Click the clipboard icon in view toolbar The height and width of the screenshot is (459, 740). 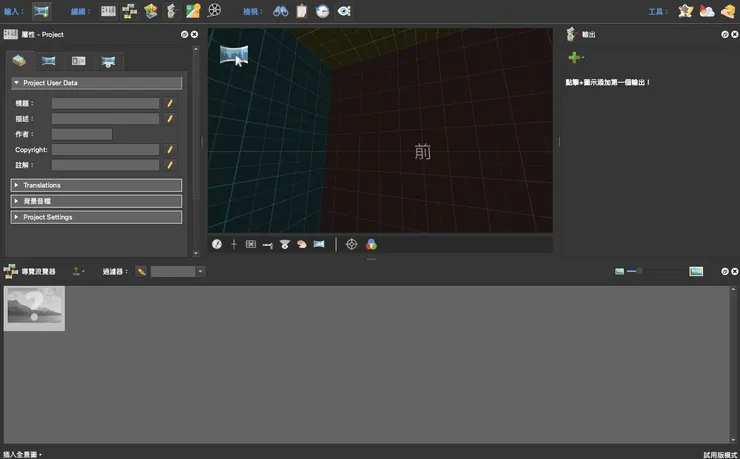301,11
